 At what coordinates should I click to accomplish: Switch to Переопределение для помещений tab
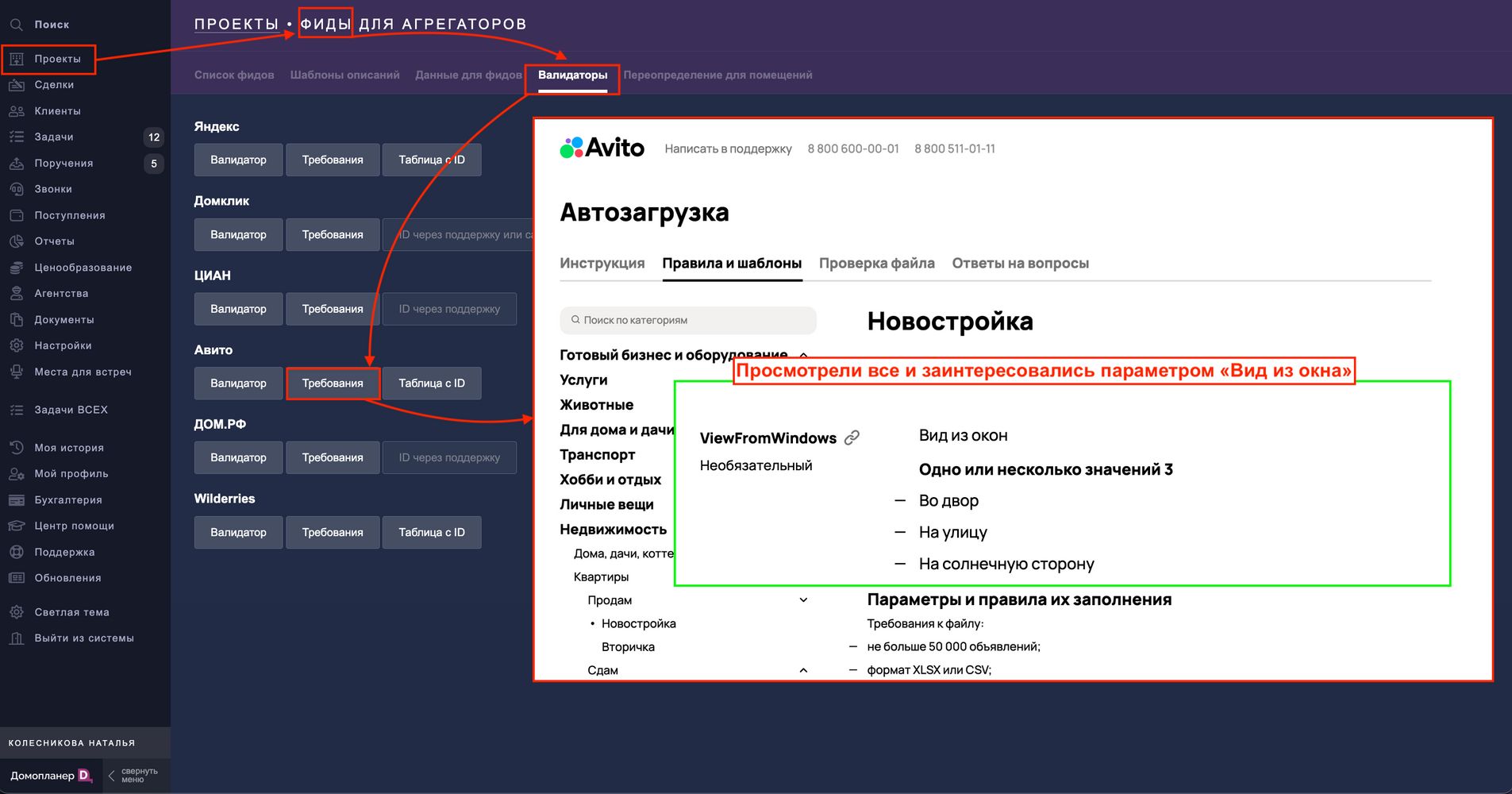718,75
